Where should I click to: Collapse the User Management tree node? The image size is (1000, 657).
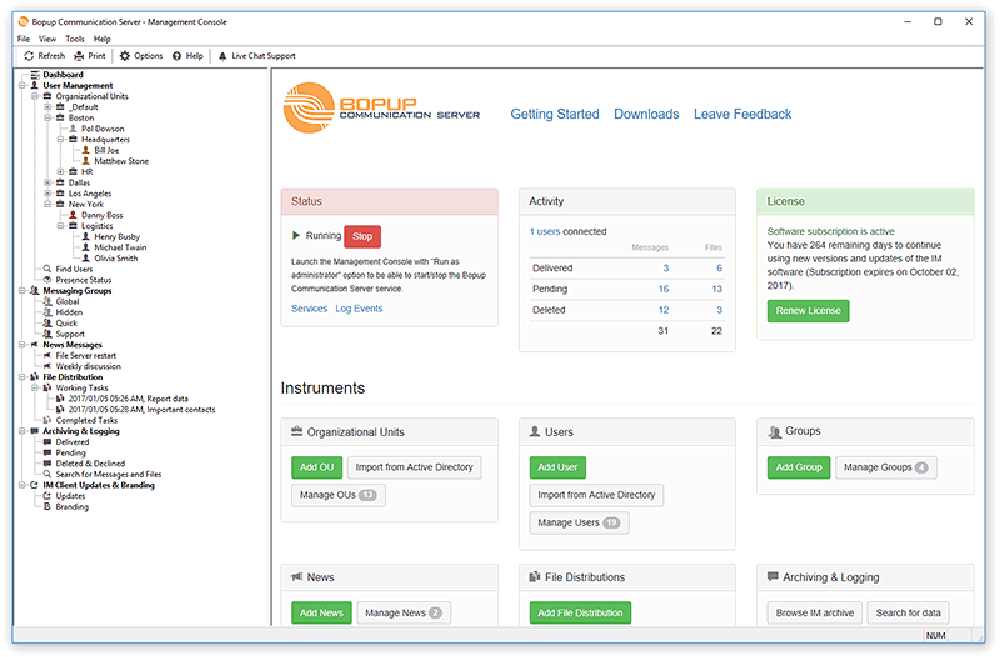point(22,85)
